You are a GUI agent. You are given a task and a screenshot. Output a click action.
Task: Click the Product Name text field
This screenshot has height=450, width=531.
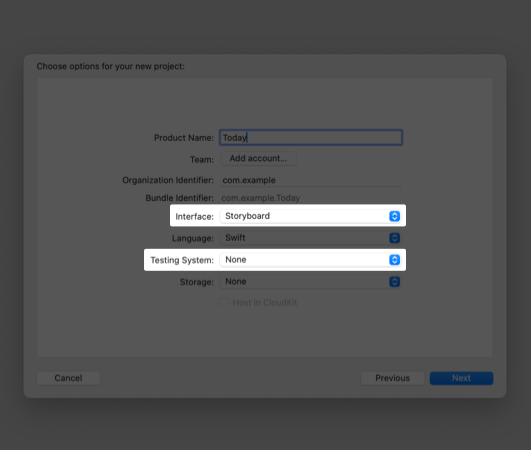coord(311,137)
